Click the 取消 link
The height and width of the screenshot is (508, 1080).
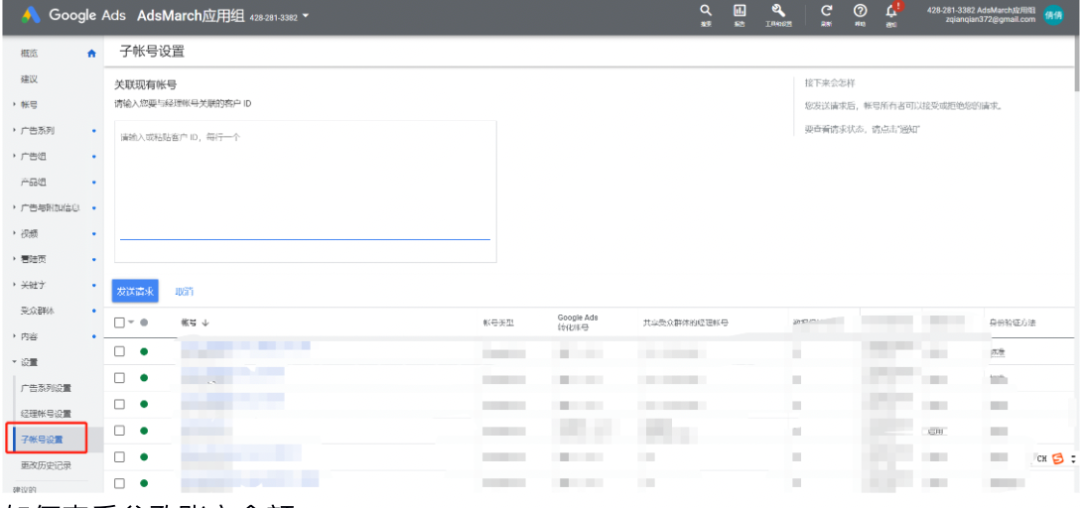[x=184, y=292]
